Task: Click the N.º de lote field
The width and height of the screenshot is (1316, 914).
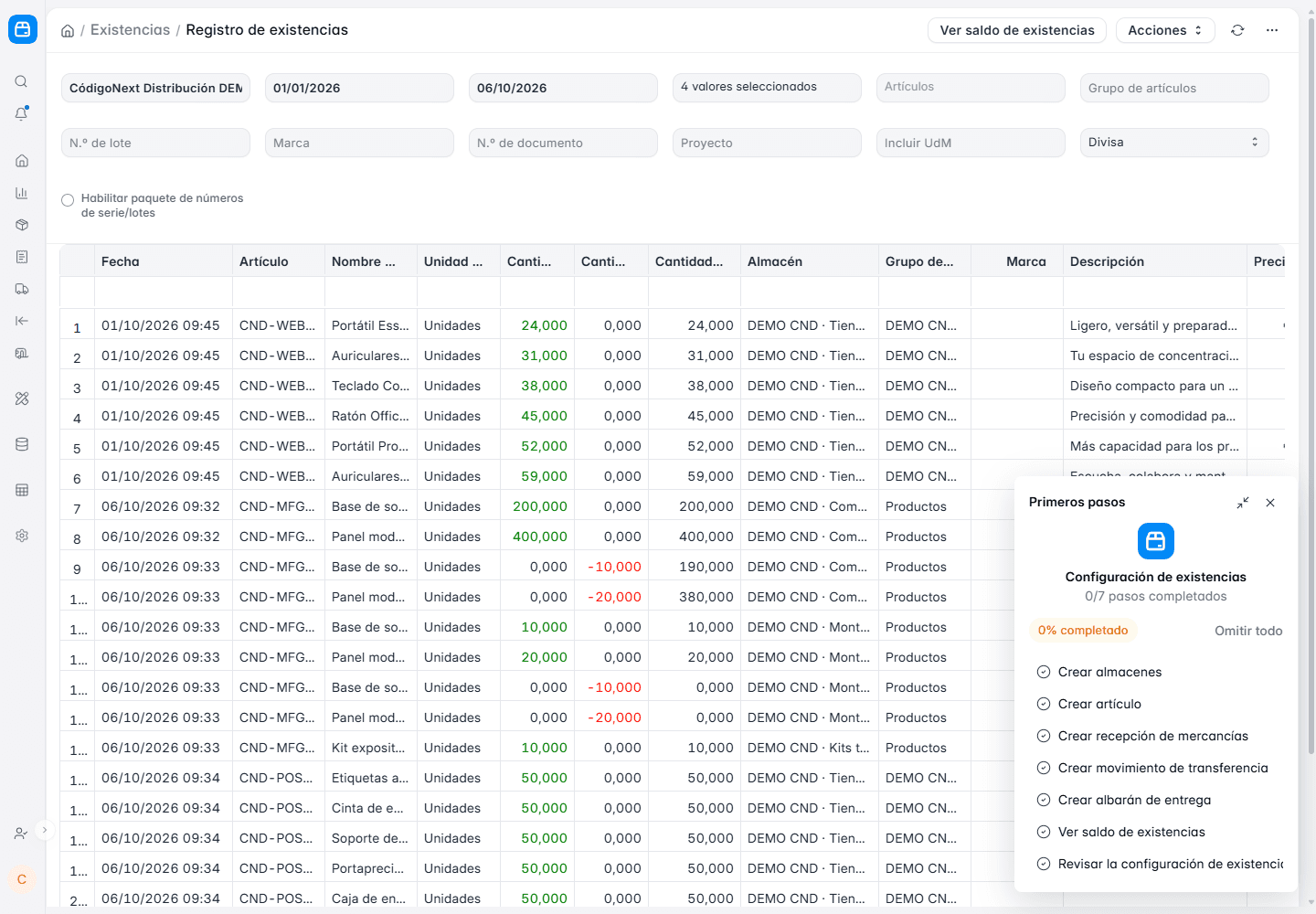Action: pyautogui.click(x=155, y=143)
